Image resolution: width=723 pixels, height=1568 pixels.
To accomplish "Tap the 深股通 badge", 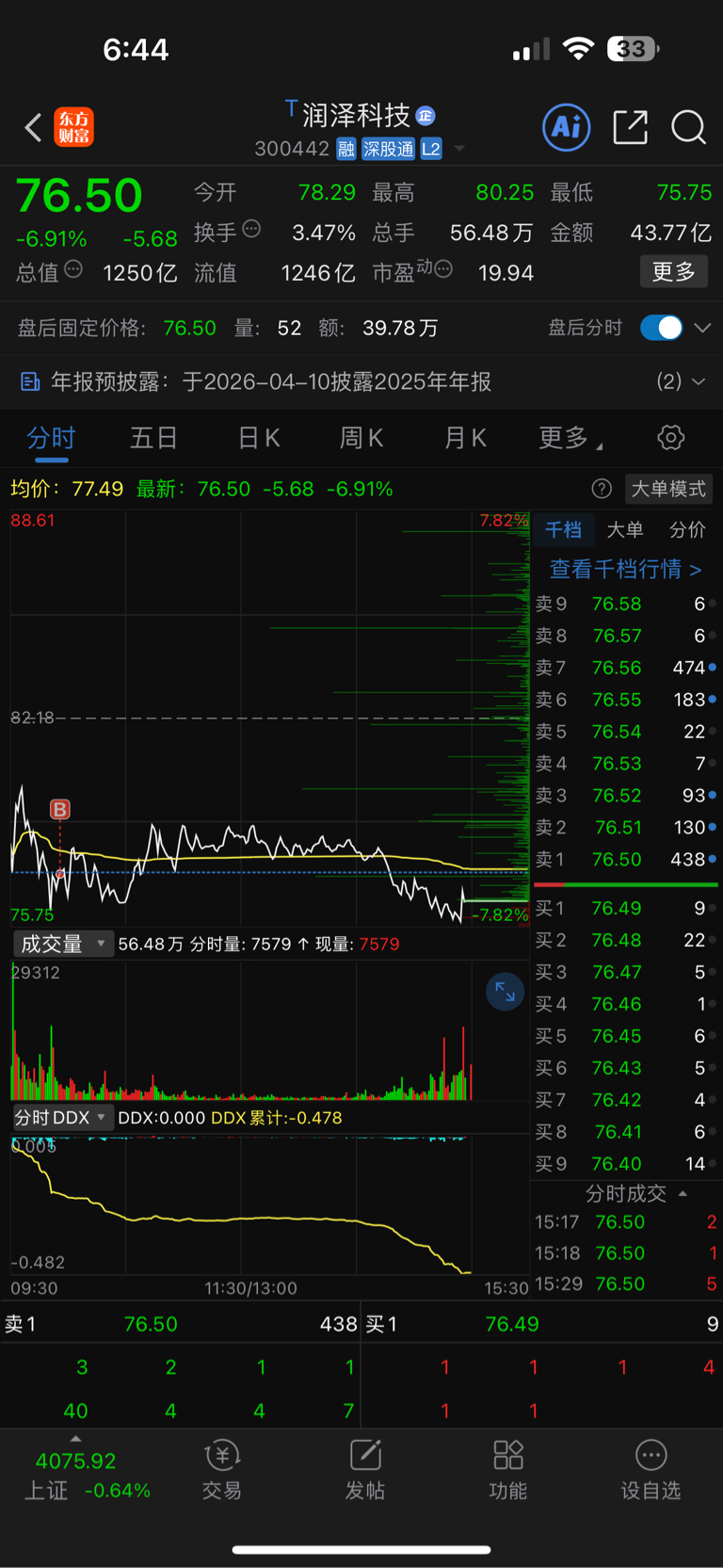I will (x=388, y=149).
